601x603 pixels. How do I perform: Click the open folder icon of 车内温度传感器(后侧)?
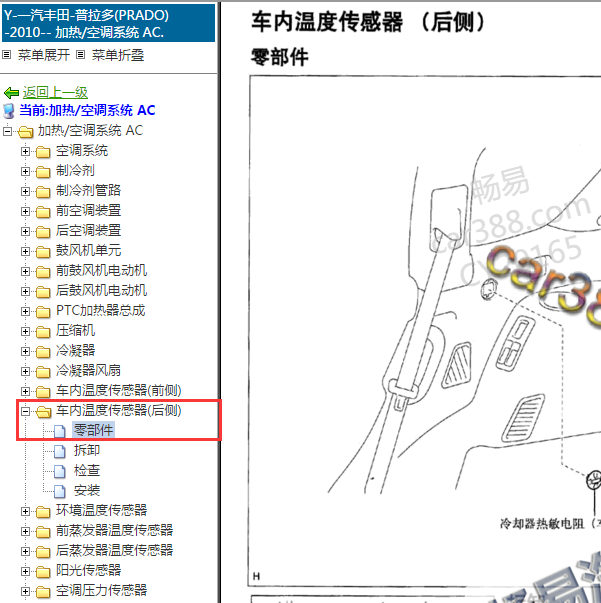click(43, 412)
